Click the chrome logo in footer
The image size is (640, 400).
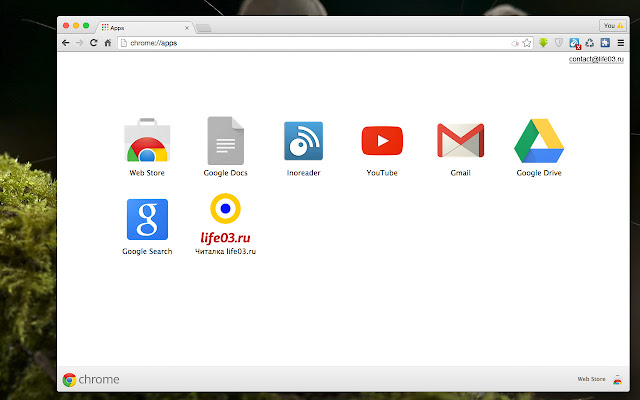click(x=91, y=380)
